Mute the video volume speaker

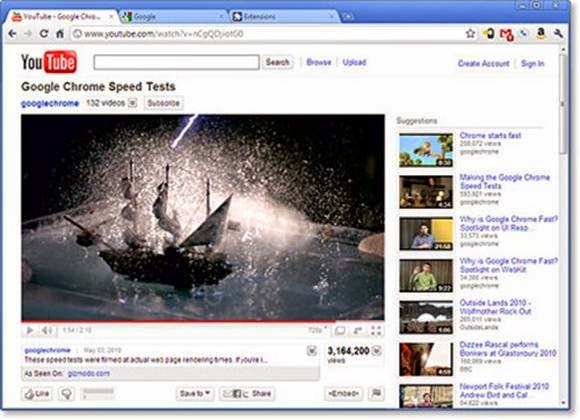48,330
